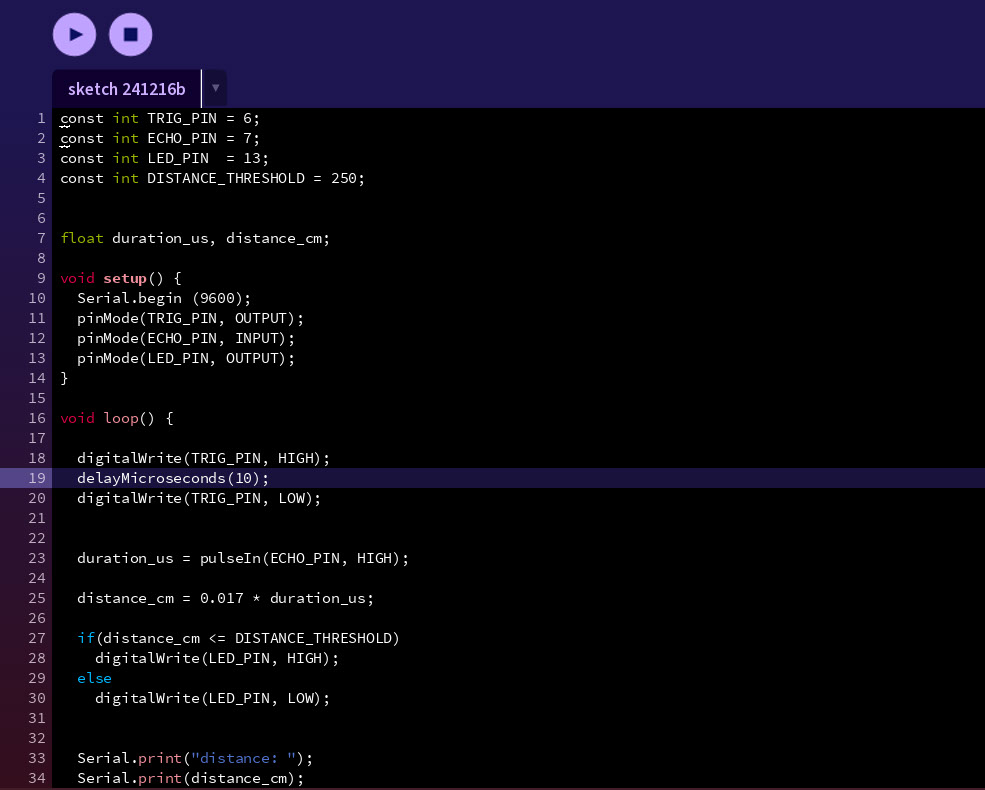This screenshot has height=790, width=985.
Task: Click the void loop() line
Action: (117, 418)
